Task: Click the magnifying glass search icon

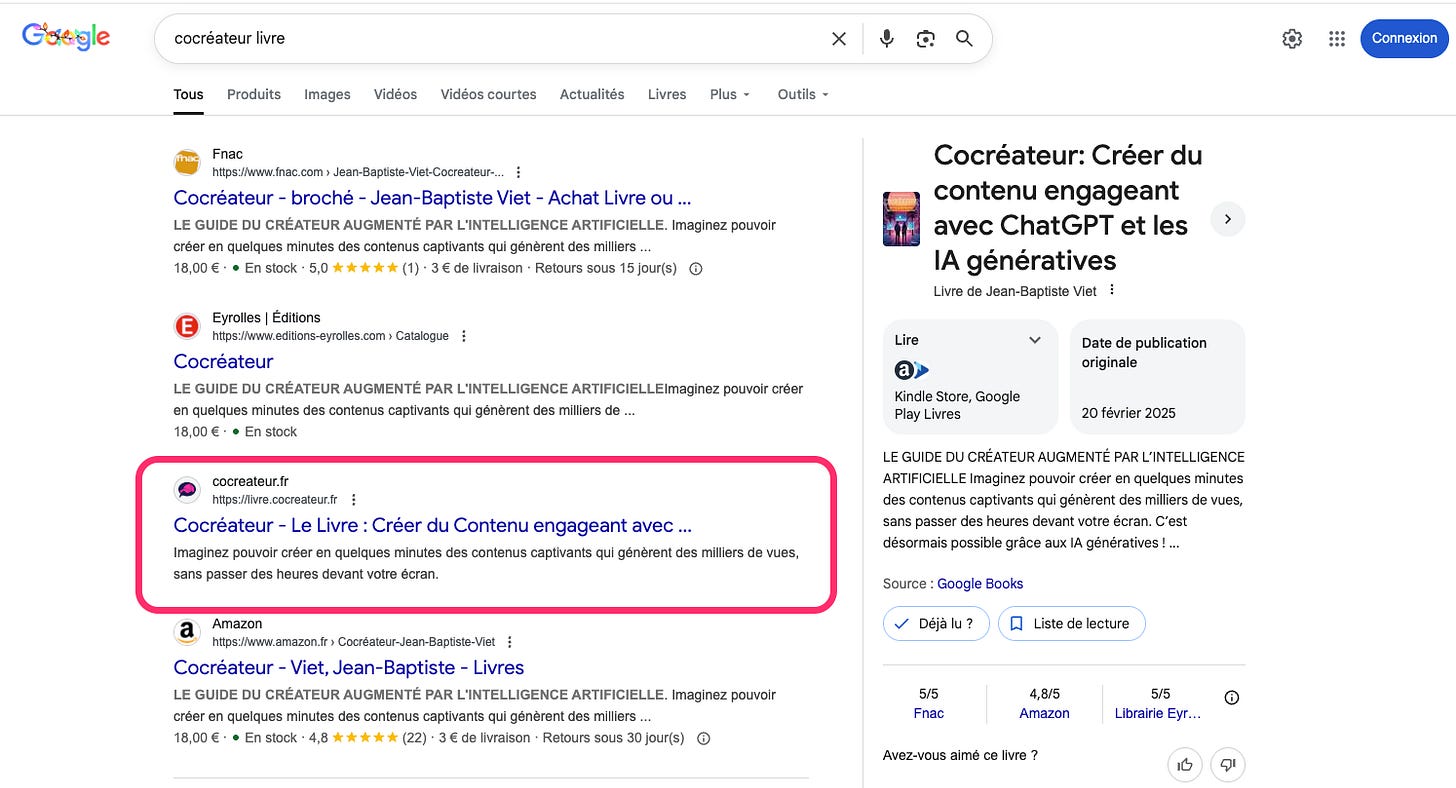Action: pyautogui.click(x=964, y=39)
